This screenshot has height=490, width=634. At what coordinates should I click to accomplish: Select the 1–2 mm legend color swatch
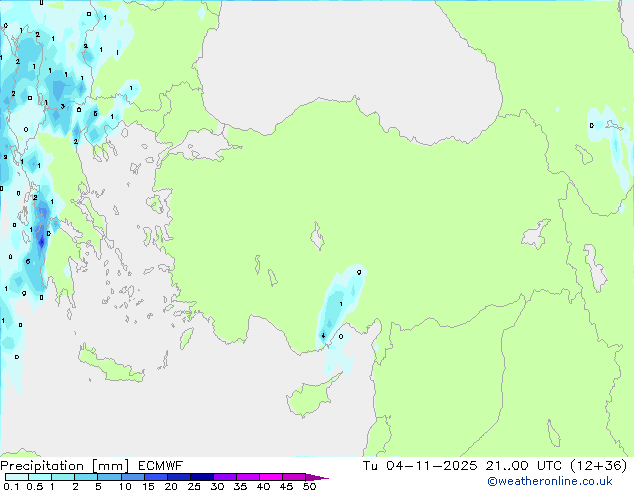pyautogui.click(x=63, y=477)
